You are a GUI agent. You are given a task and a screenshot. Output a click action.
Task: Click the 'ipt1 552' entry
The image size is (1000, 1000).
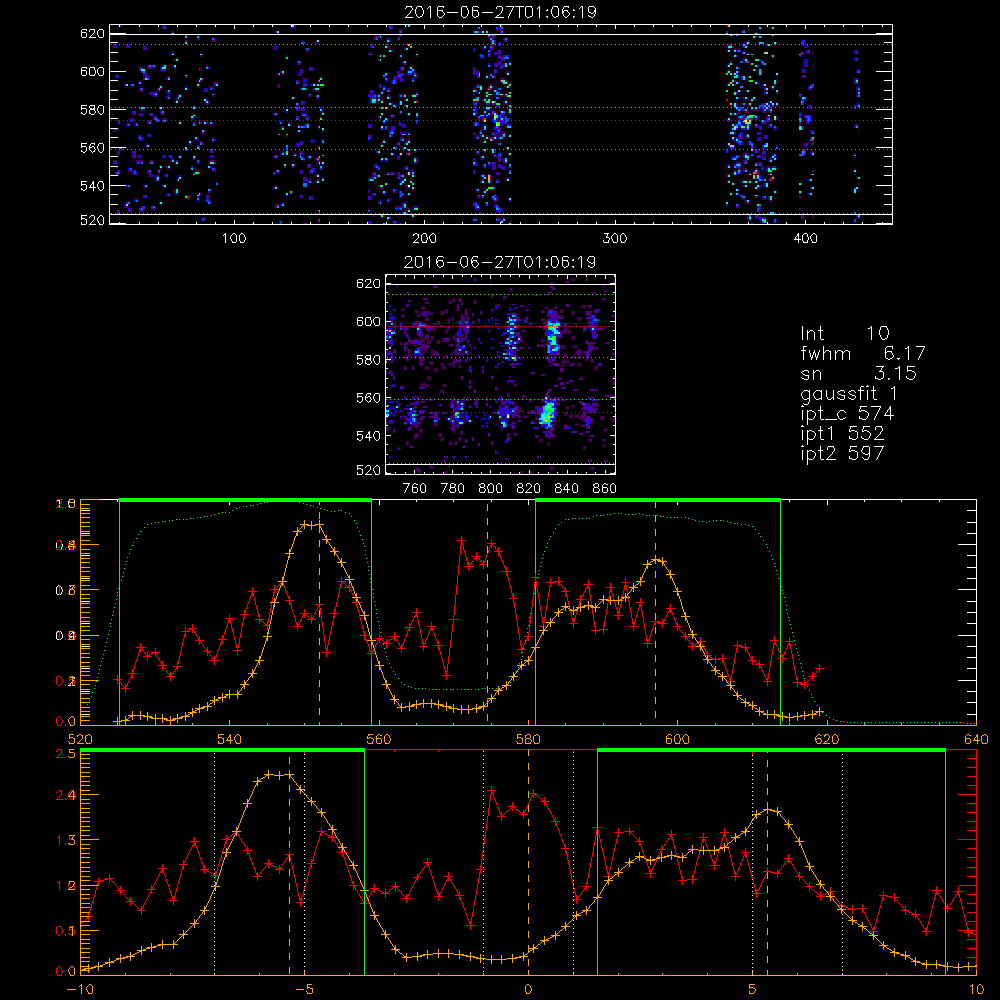(842, 434)
